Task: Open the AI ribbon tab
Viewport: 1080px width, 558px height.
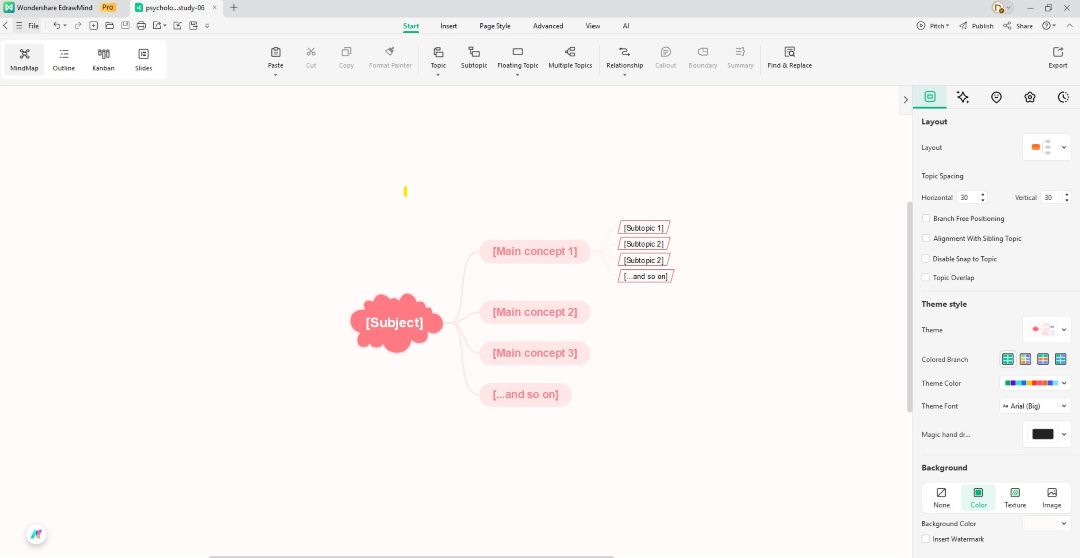Action: 626,26
